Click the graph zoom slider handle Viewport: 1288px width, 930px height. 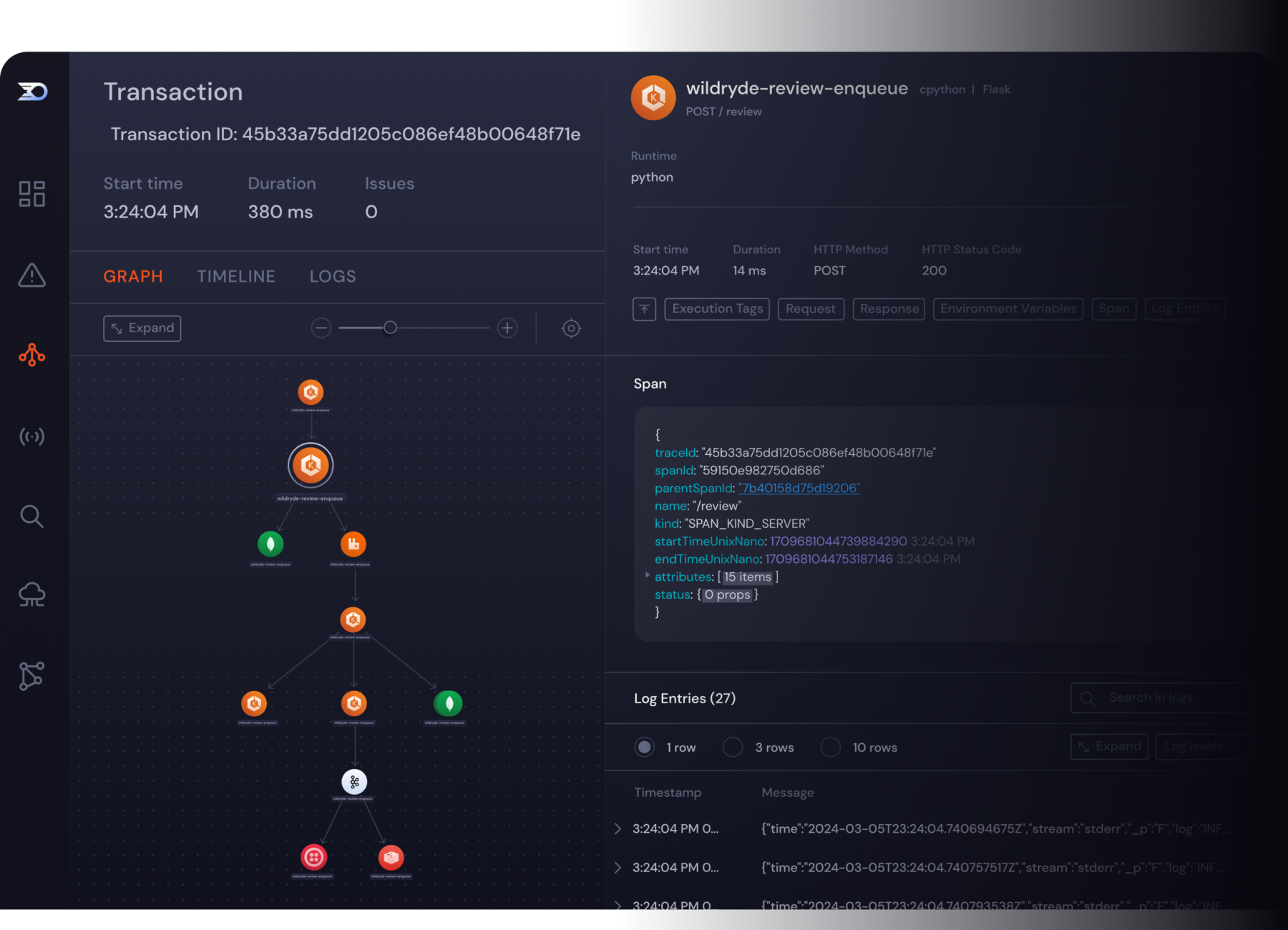pyautogui.click(x=390, y=328)
